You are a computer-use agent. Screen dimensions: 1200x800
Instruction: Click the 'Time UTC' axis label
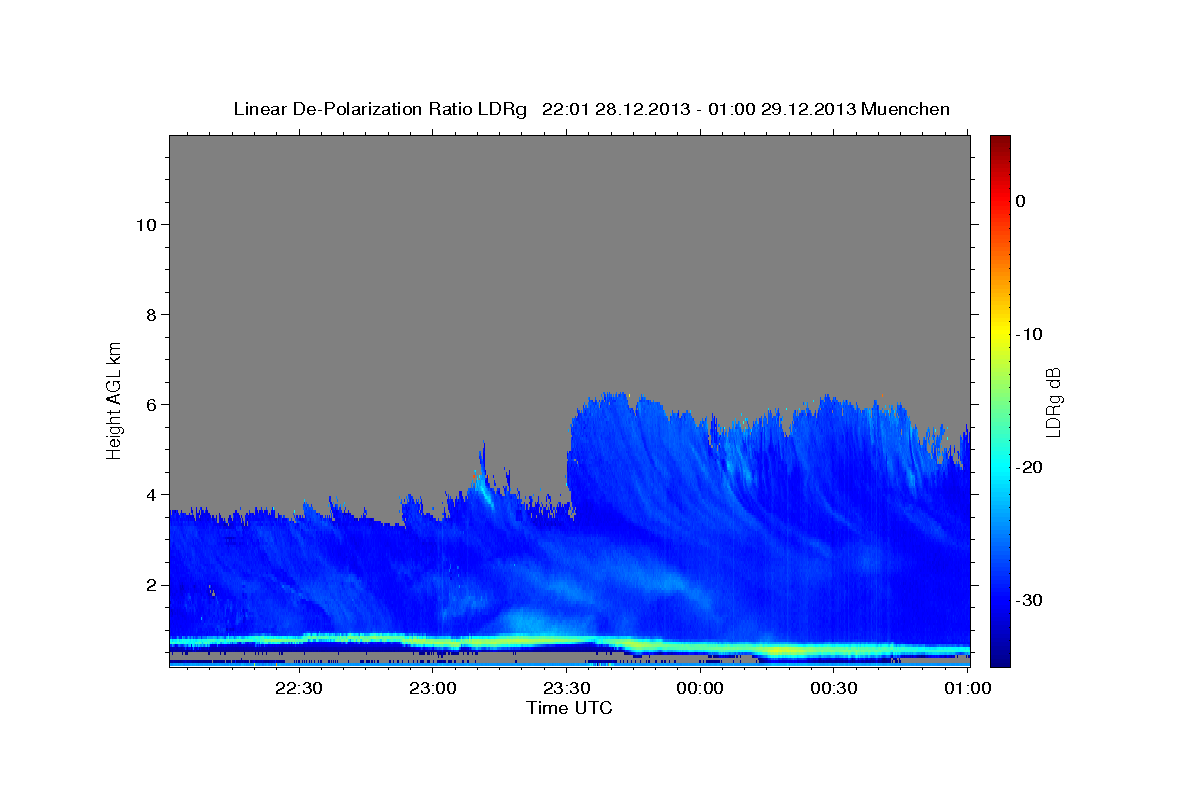569,708
